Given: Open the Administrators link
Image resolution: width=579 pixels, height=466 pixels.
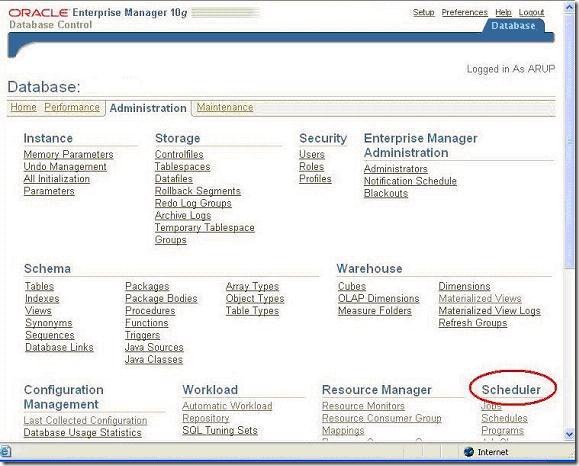Looking at the screenshot, I should [395, 169].
